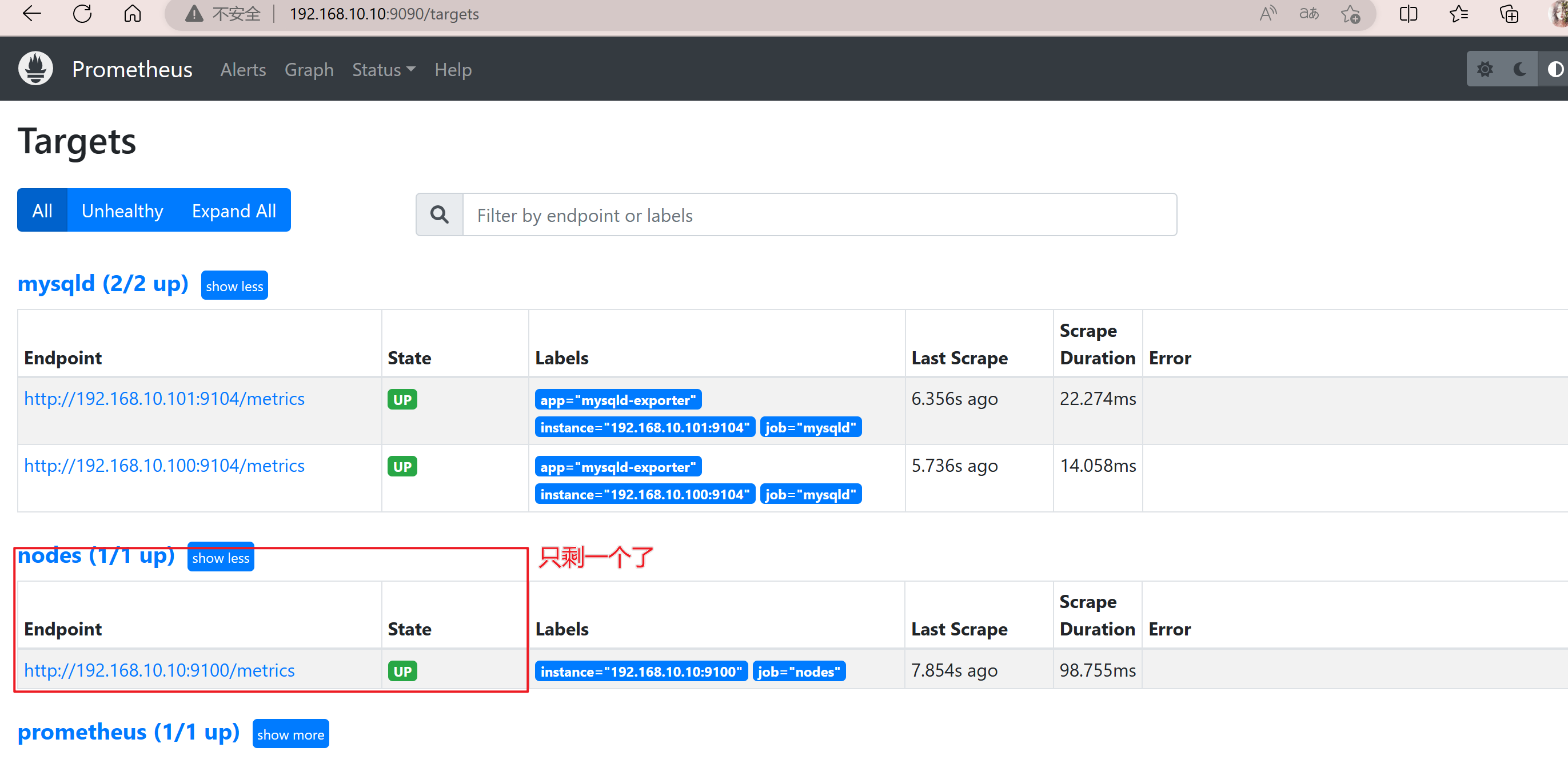Click the not-secure warning triangle icon
1568x759 pixels.
pyautogui.click(x=194, y=13)
